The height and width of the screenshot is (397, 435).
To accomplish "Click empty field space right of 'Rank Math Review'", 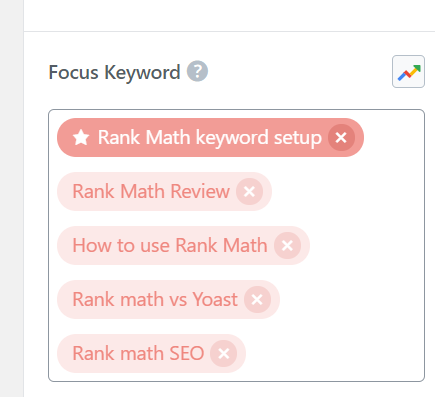I will (x=347, y=192).
